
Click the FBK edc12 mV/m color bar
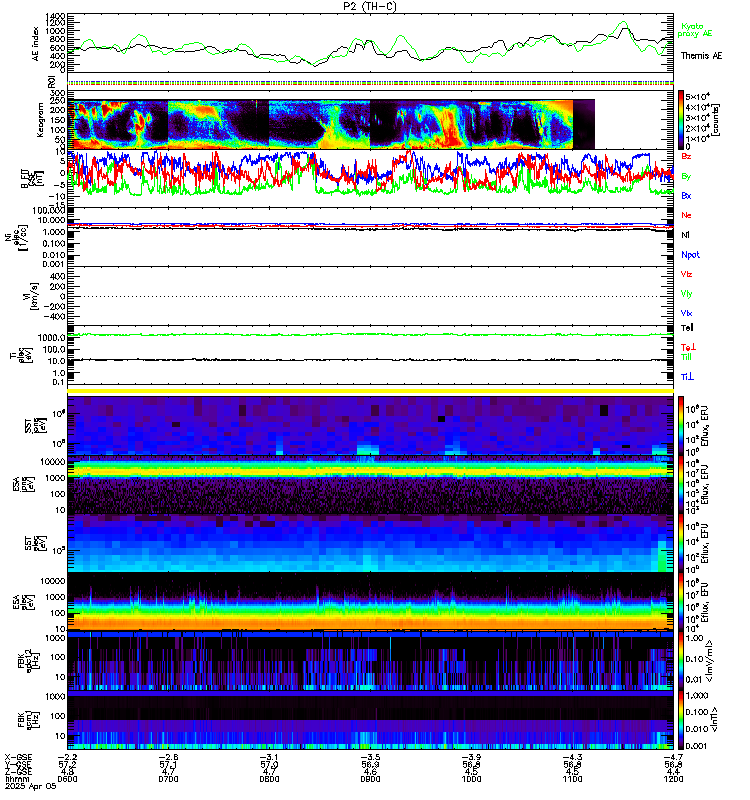[681, 661]
